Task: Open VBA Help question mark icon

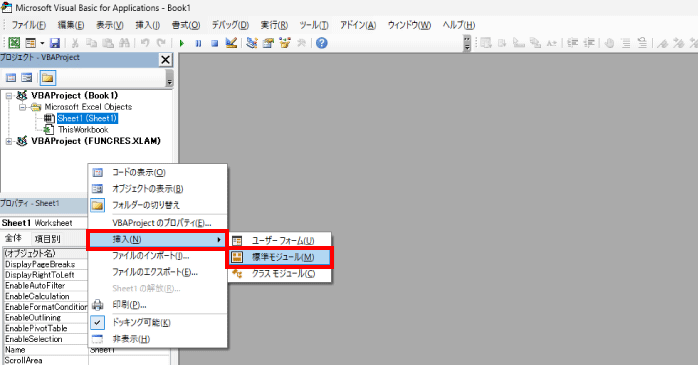Action: coord(322,43)
